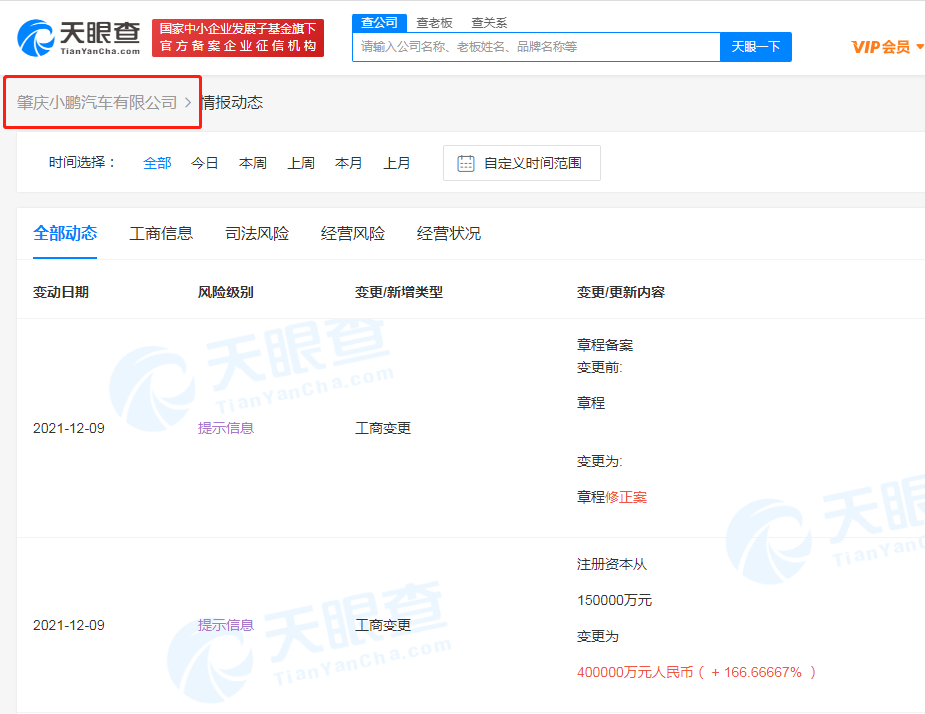Click the calendar icon for custom range

point(465,163)
